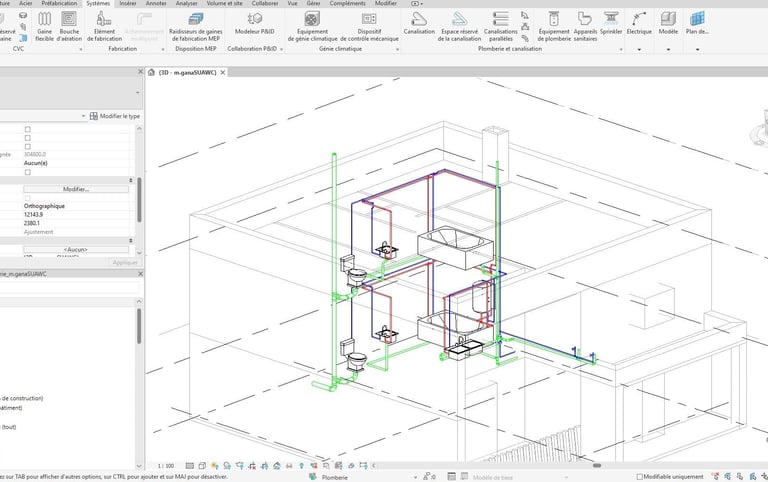Open the Plomberie workset dropdown
Screen dimensions: 768x482
point(415,477)
